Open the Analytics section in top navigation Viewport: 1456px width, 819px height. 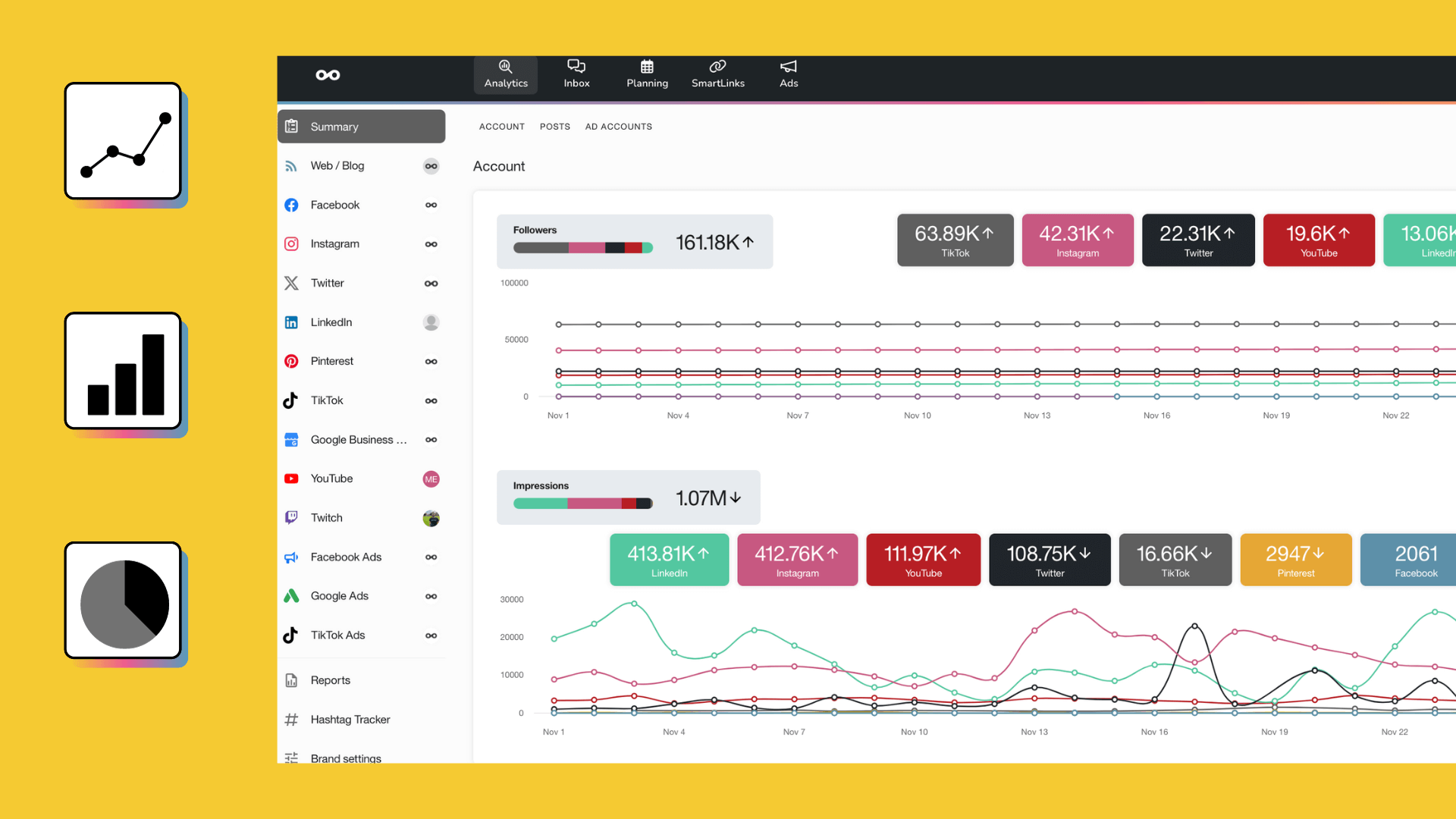505,74
